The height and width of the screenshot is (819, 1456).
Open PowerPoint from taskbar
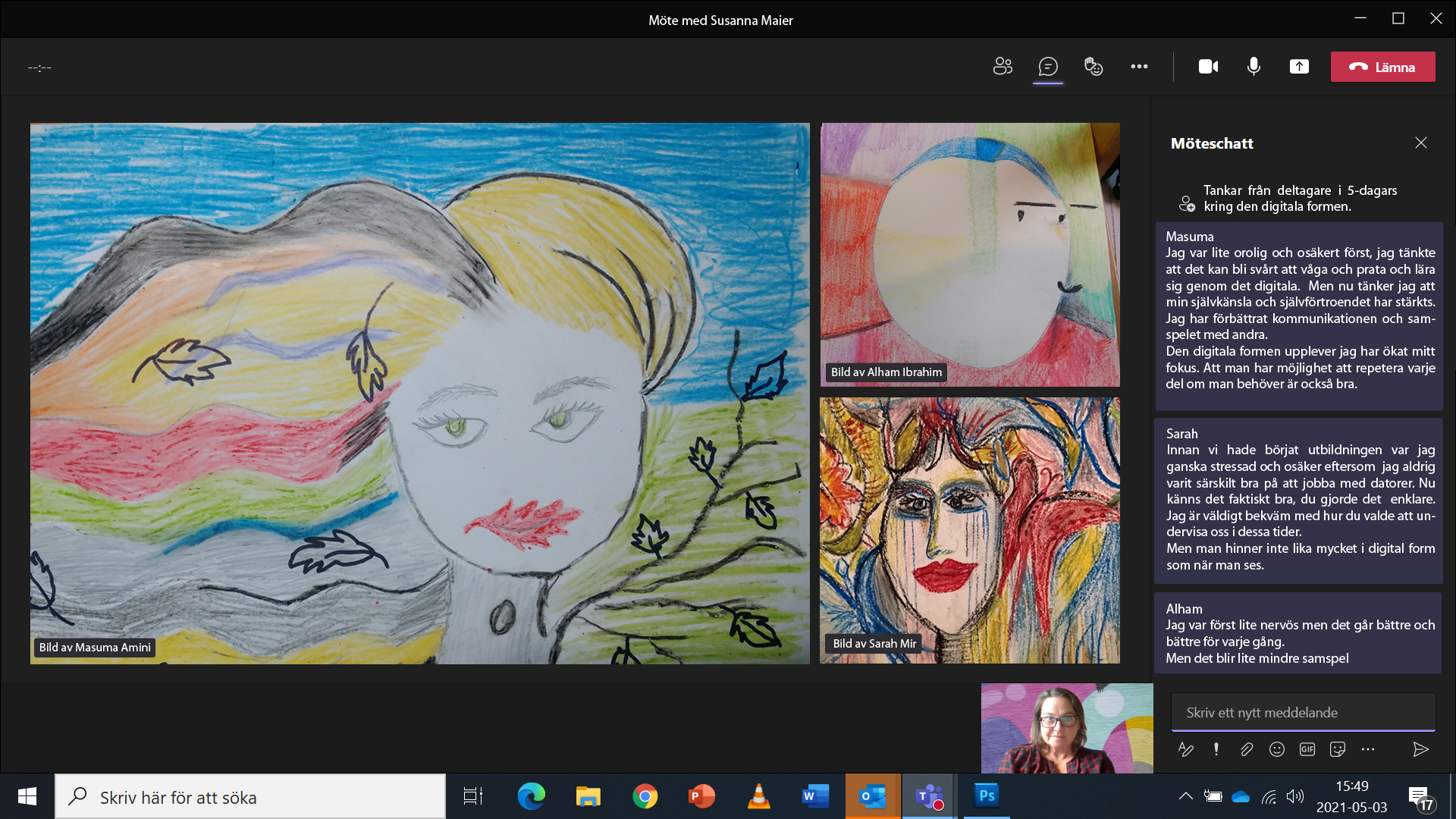[701, 796]
